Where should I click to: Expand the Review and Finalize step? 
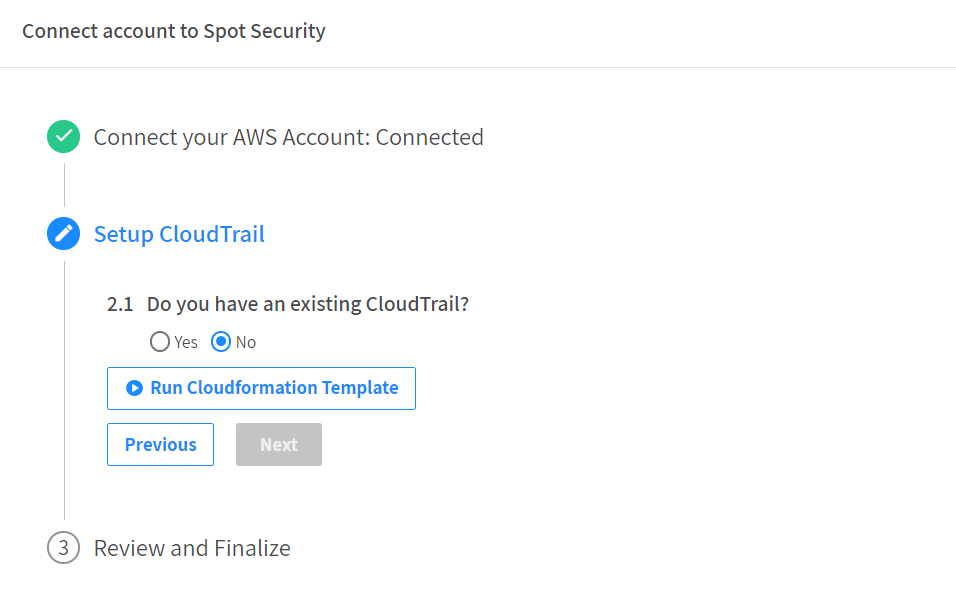[x=192, y=548]
